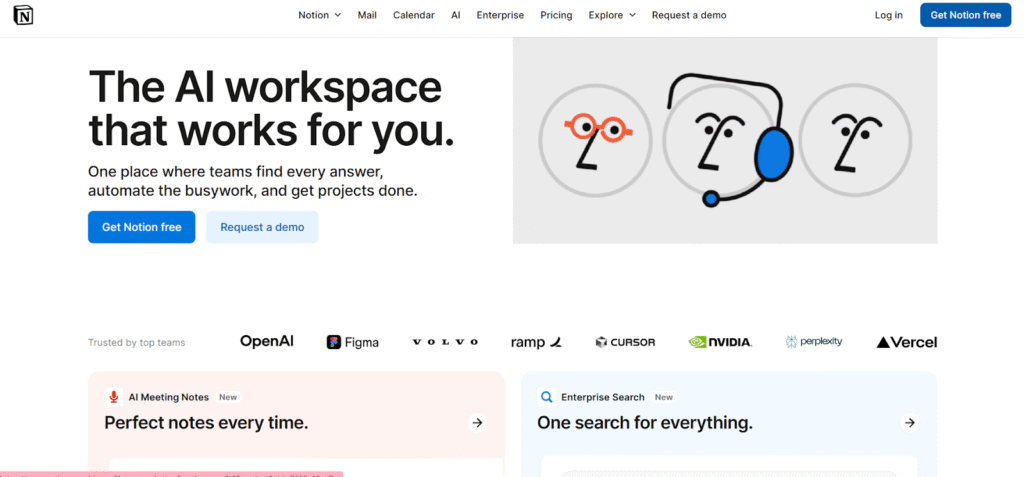Screen dimensions: 1024x477
Task: Click hero Request a demo button
Action: tap(263, 227)
